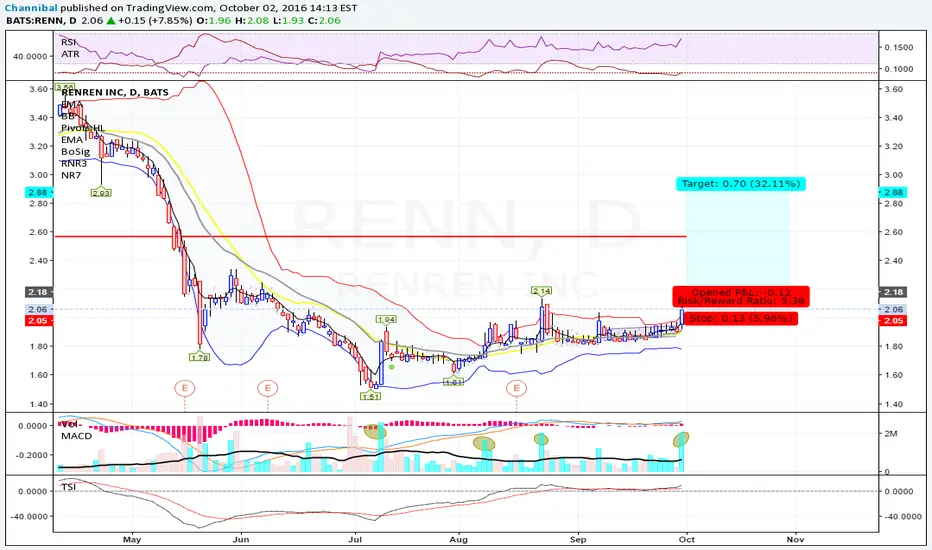This screenshot has width=932, height=550.
Task: Click the 1.94 pivot high label
Action: [386, 319]
